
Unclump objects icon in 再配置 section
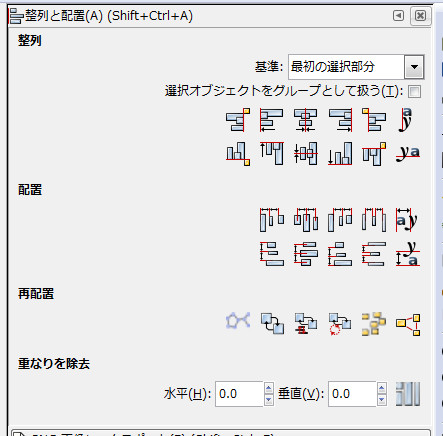pyautogui.click(x=408, y=323)
